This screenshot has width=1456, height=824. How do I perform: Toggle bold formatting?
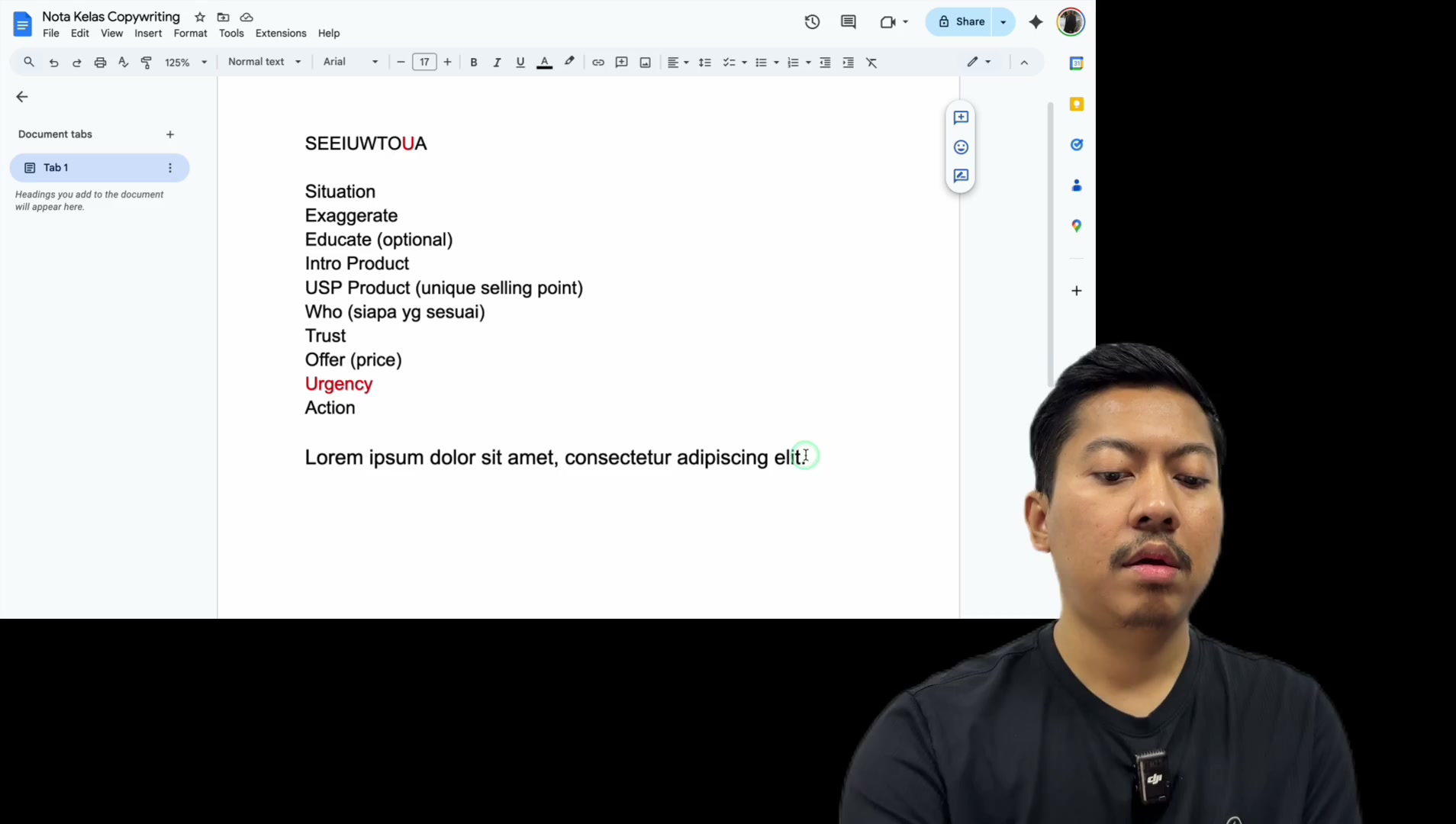[473, 63]
